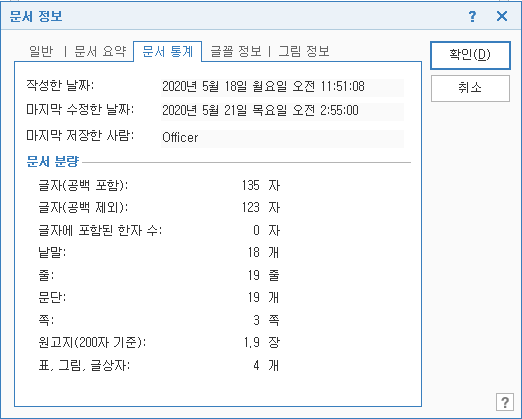Click the 글자(공백 포함) label
522x419 pixels.
pos(83,186)
